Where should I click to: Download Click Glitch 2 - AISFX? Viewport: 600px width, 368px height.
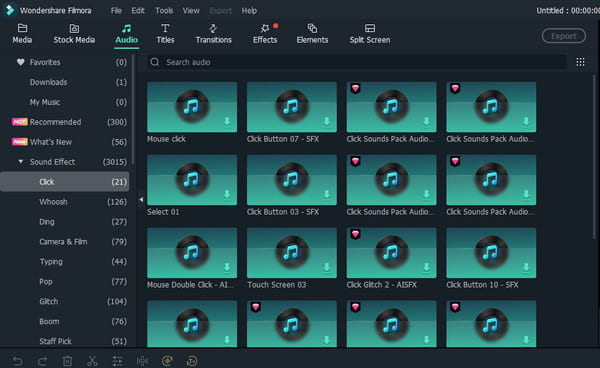click(426, 267)
